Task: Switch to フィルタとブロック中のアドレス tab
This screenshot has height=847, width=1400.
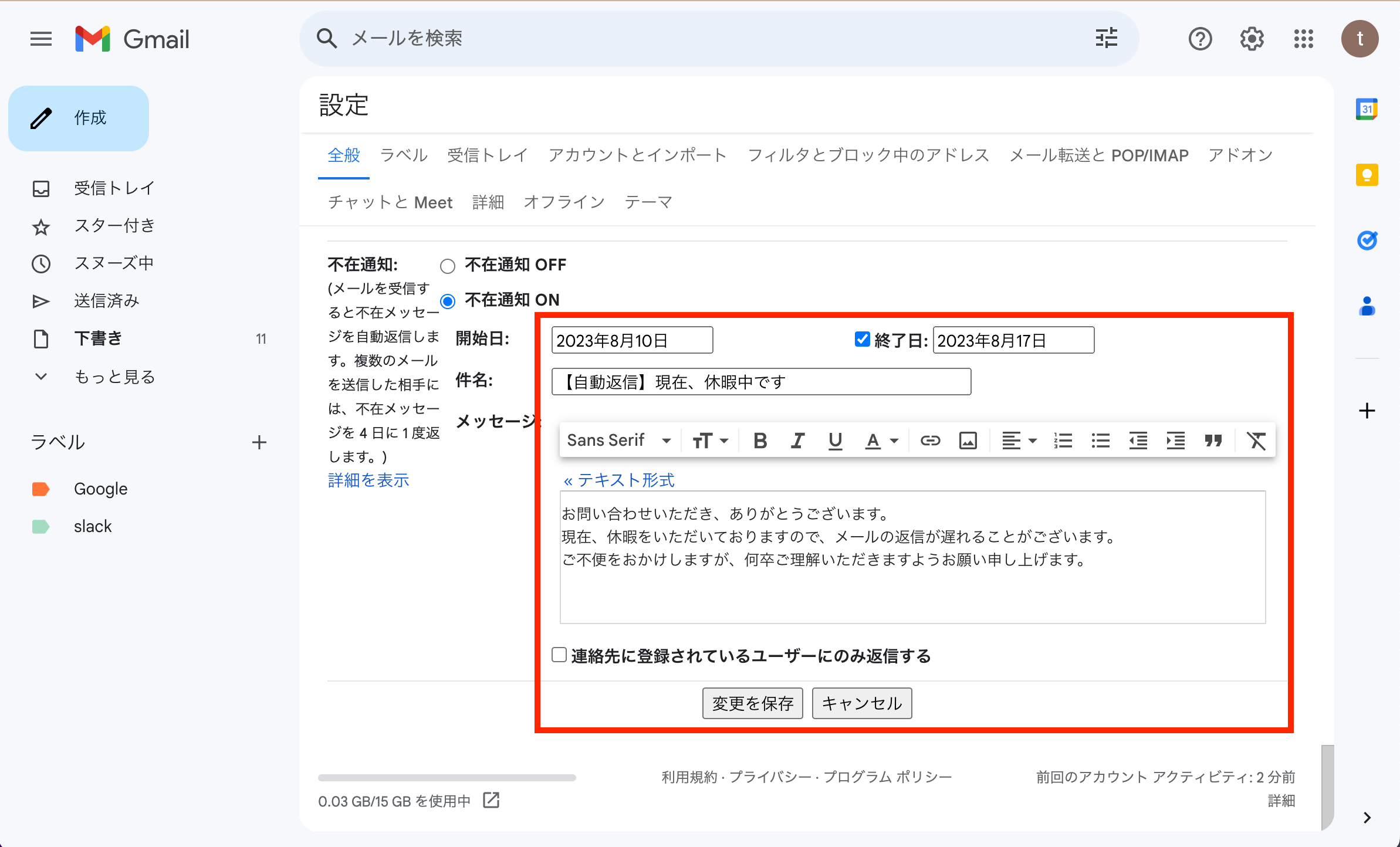Action: click(x=868, y=155)
